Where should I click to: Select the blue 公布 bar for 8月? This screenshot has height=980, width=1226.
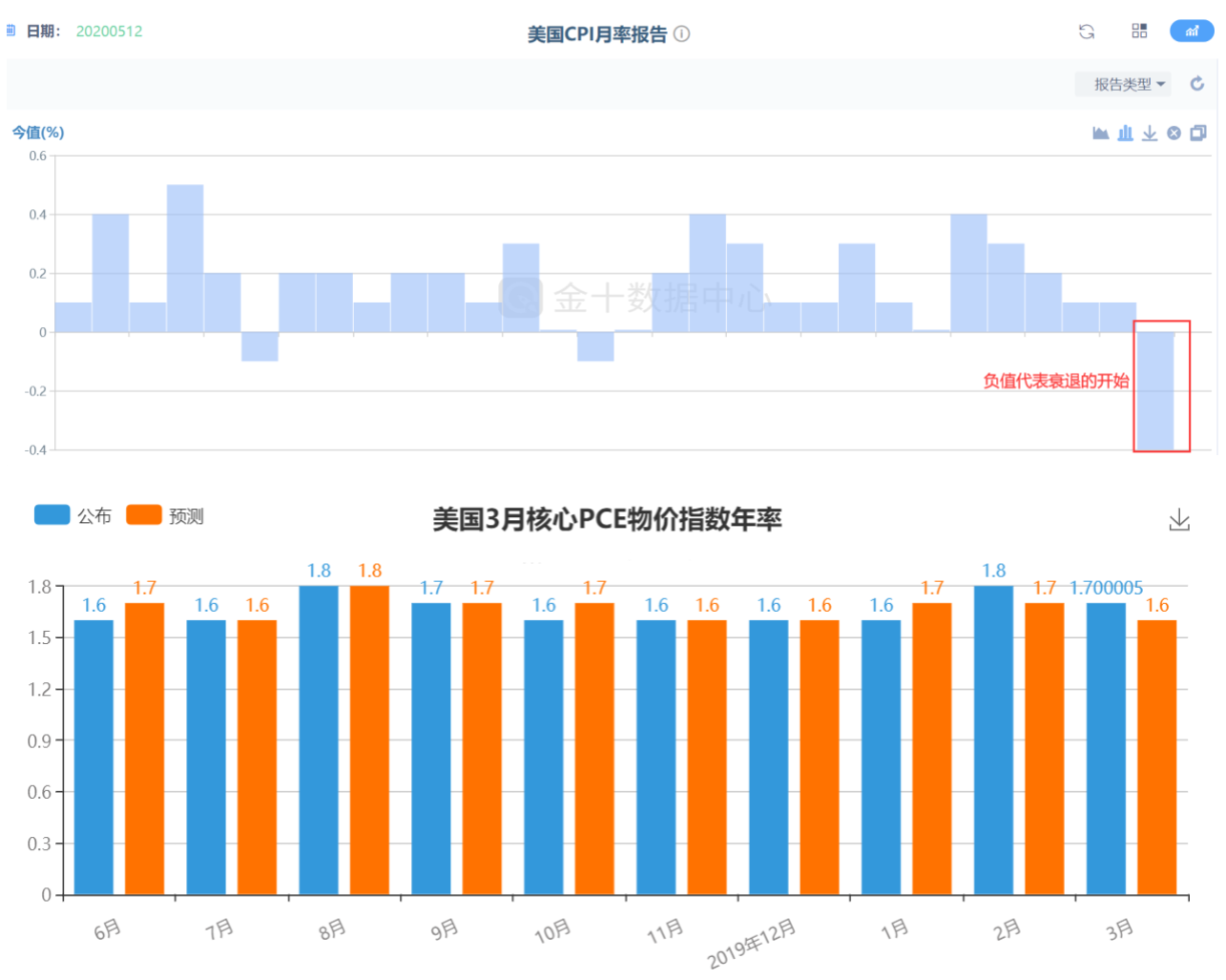click(319, 740)
